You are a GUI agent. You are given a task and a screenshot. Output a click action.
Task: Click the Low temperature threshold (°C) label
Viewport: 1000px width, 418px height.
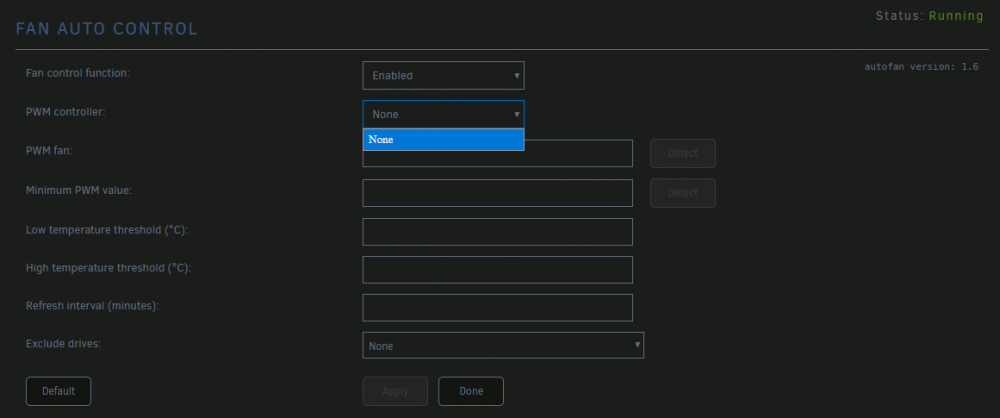(x=107, y=229)
